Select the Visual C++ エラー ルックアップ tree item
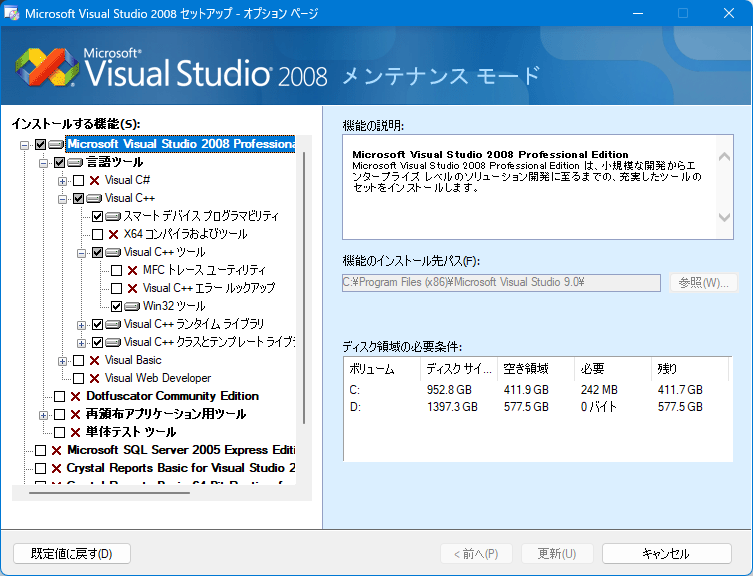This screenshot has height=576, width=753. click(x=209, y=288)
